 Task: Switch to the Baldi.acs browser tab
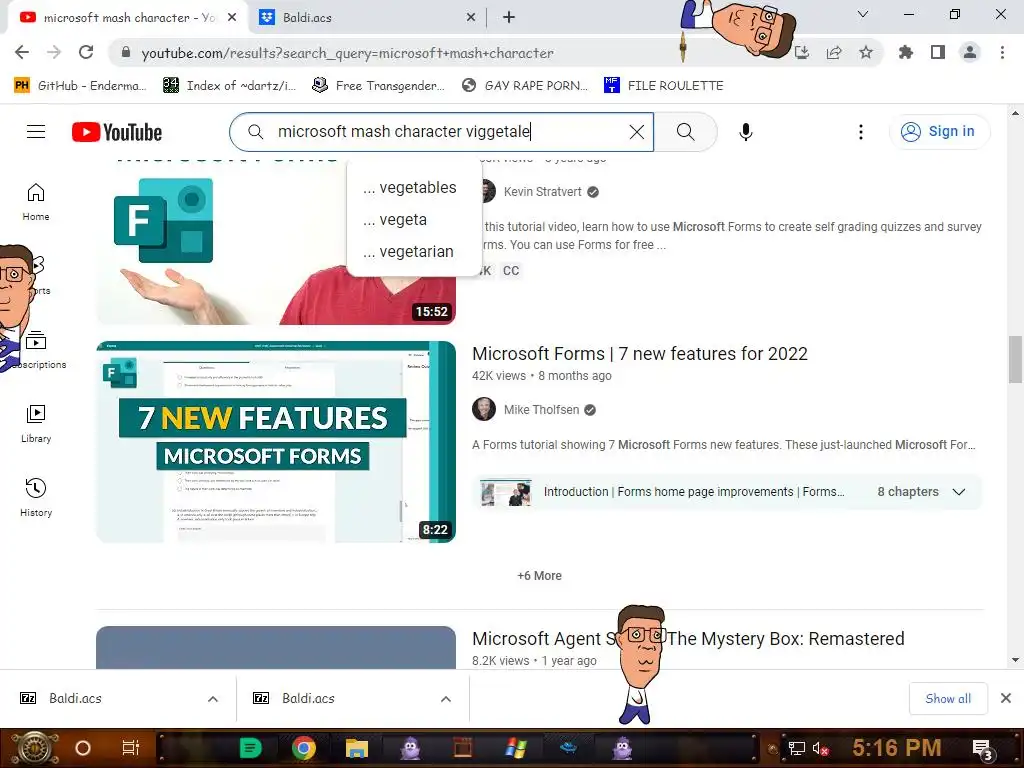pyautogui.click(x=366, y=18)
